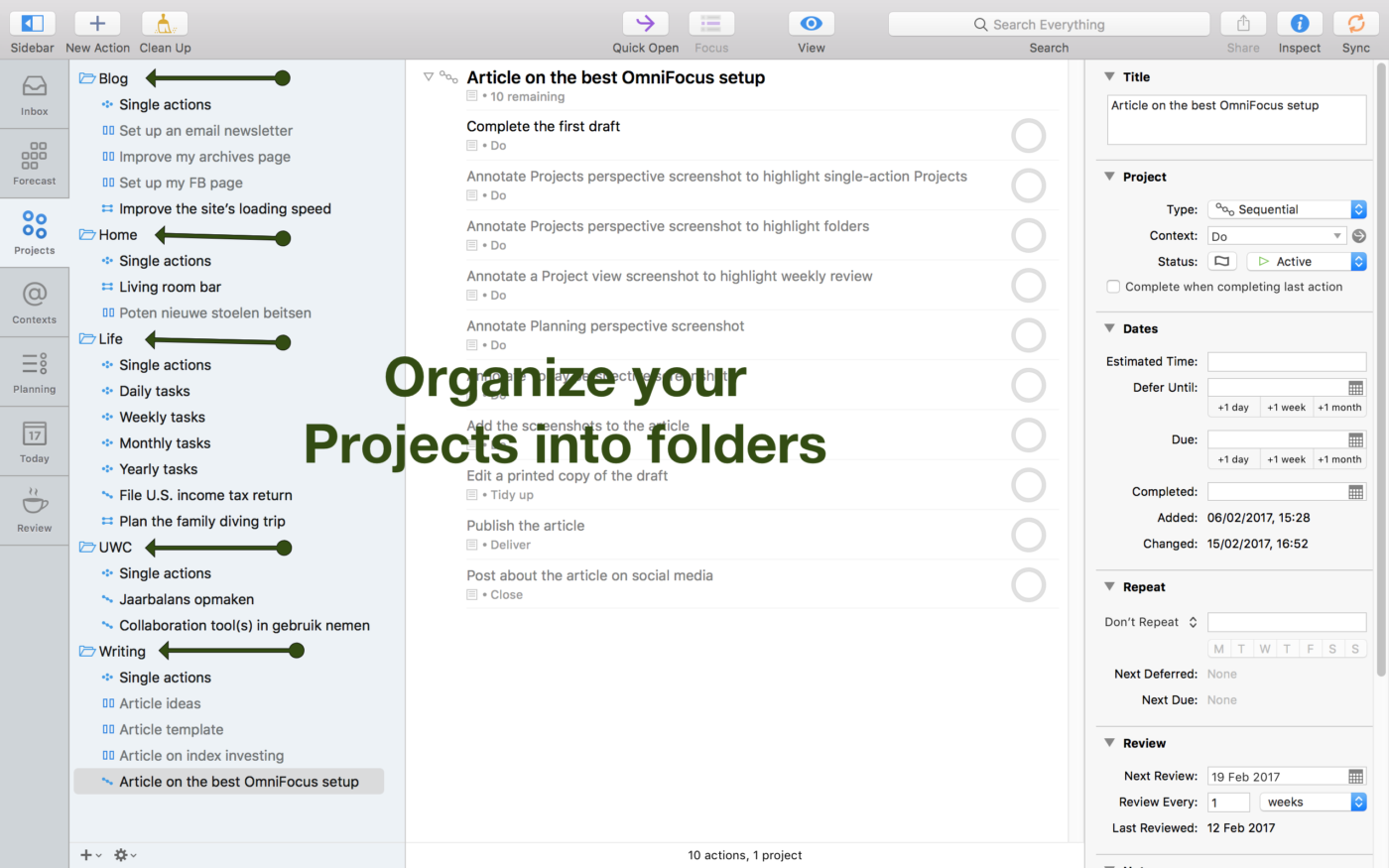
Task: Click the Share toolbar icon
Action: click(x=1243, y=24)
